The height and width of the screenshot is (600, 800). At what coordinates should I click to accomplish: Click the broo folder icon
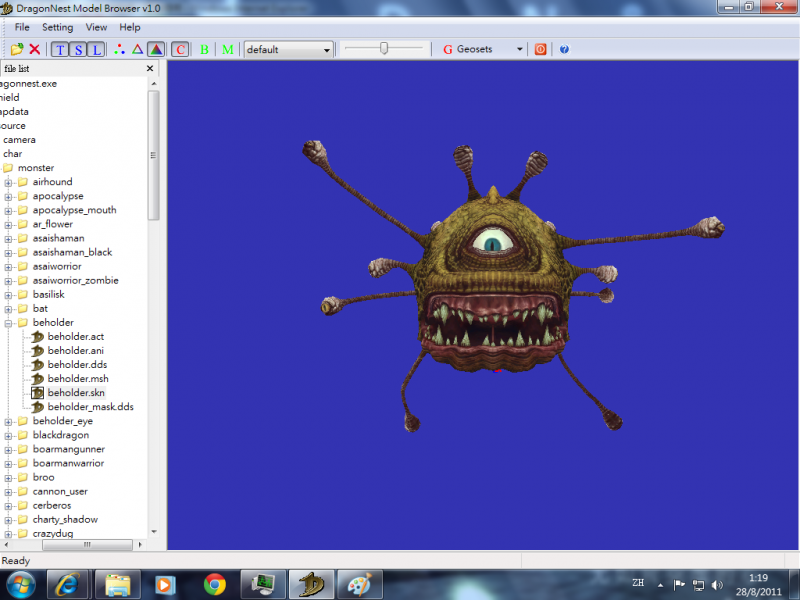pyautogui.click(x=23, y=478)
